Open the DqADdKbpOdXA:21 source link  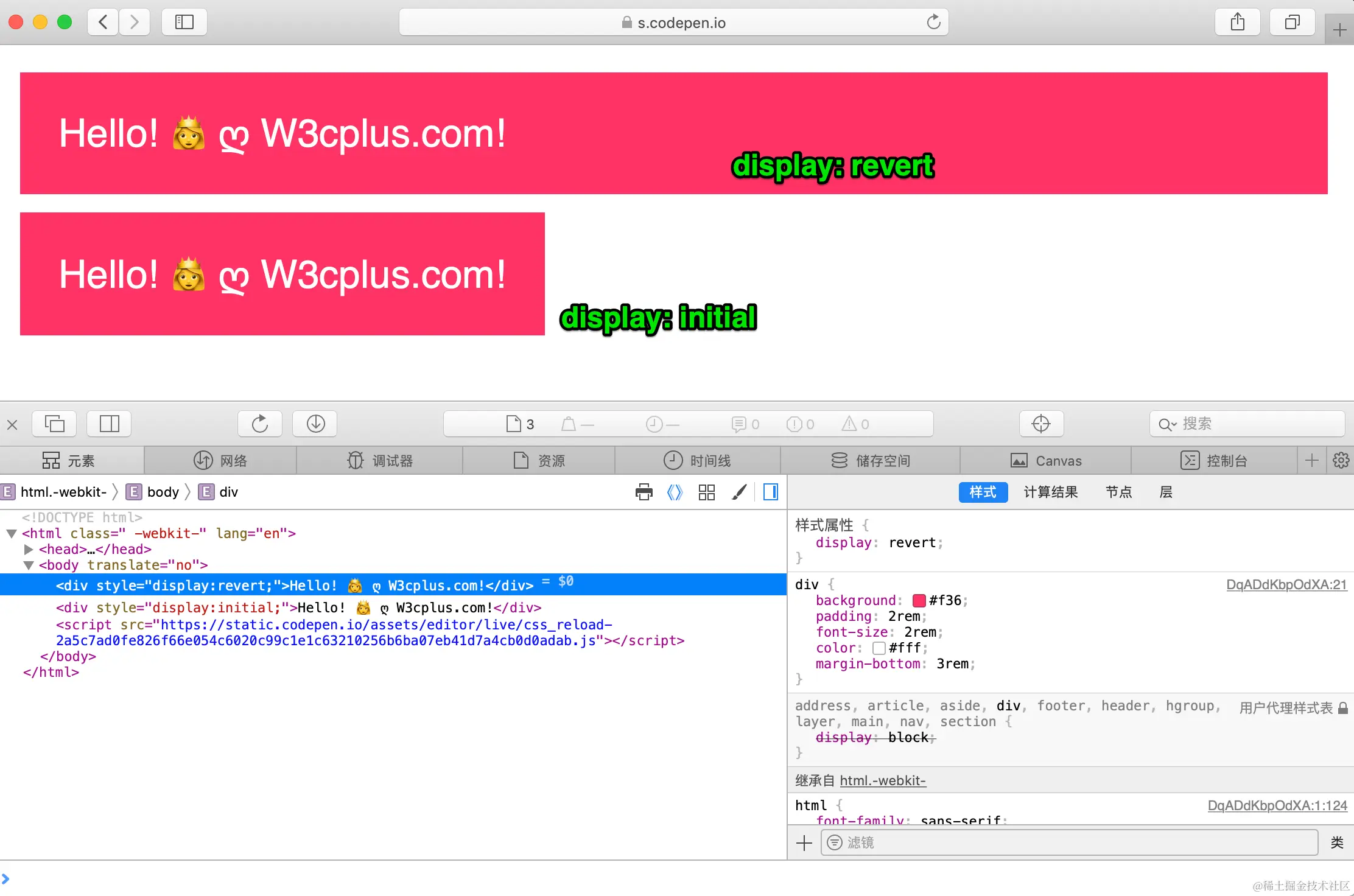[x=1286, y=584]
